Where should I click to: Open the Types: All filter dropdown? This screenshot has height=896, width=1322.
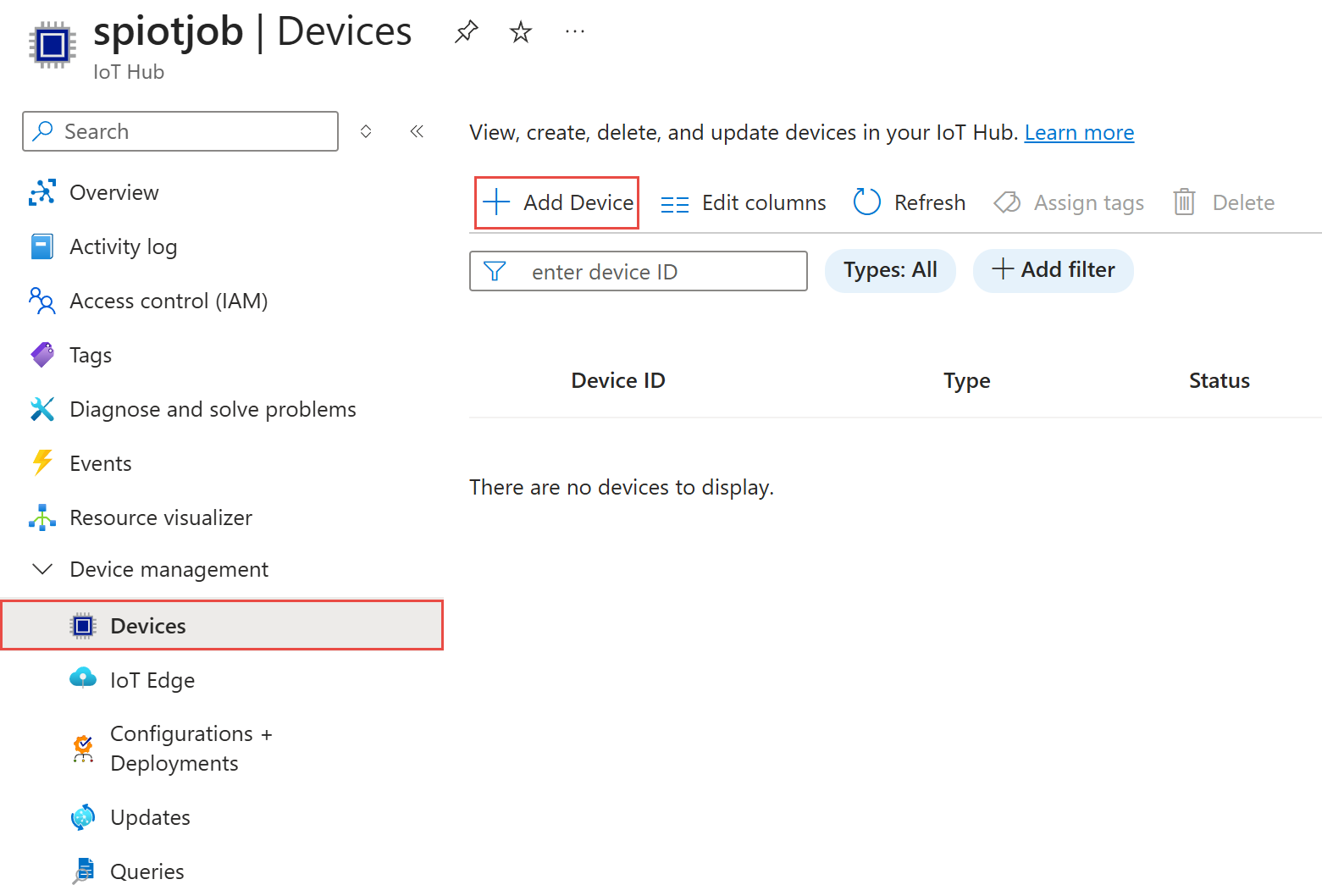pyautogui.click(x=889, y=270)
